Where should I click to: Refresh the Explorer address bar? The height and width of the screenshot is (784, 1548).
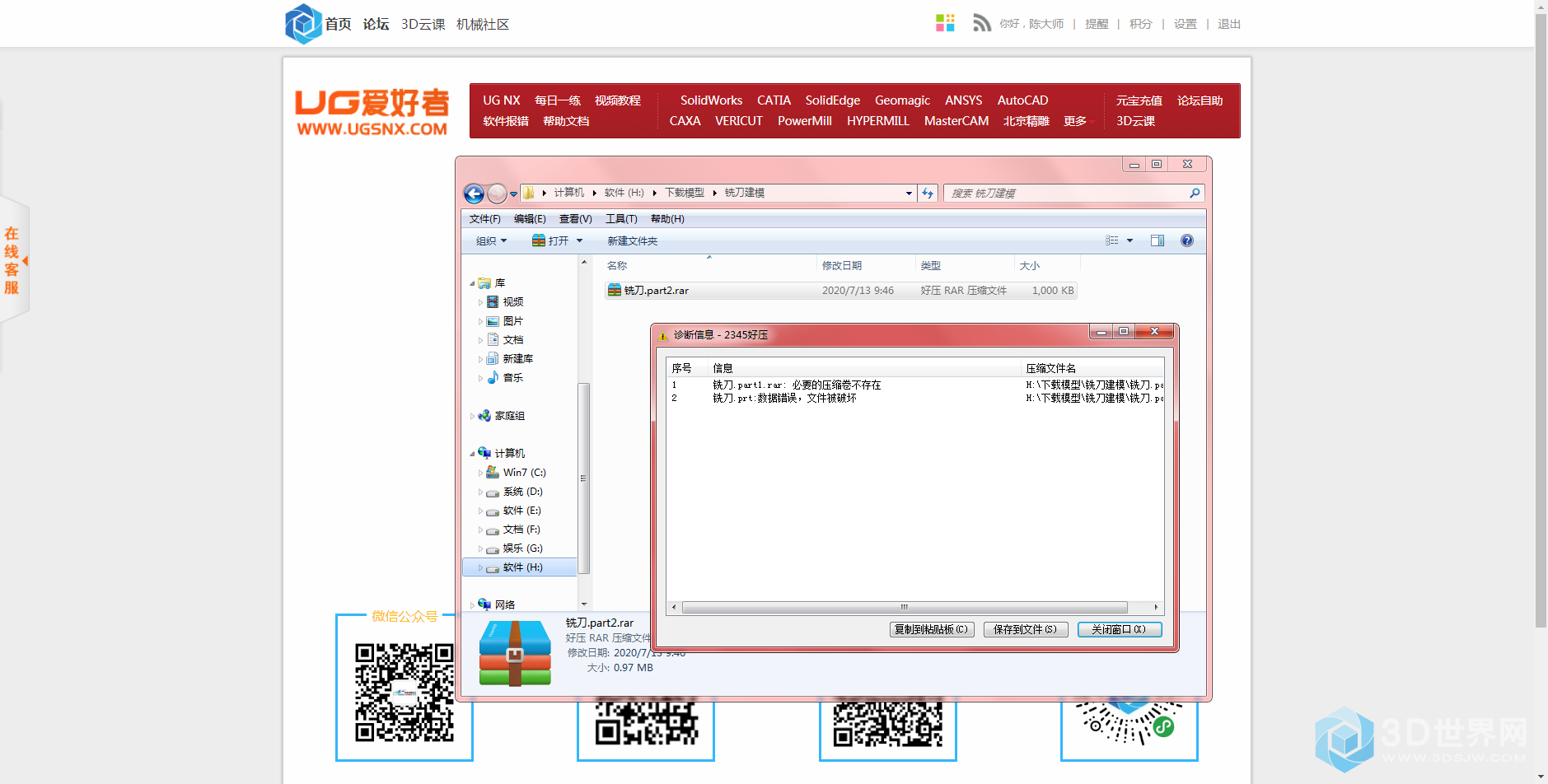928,193
